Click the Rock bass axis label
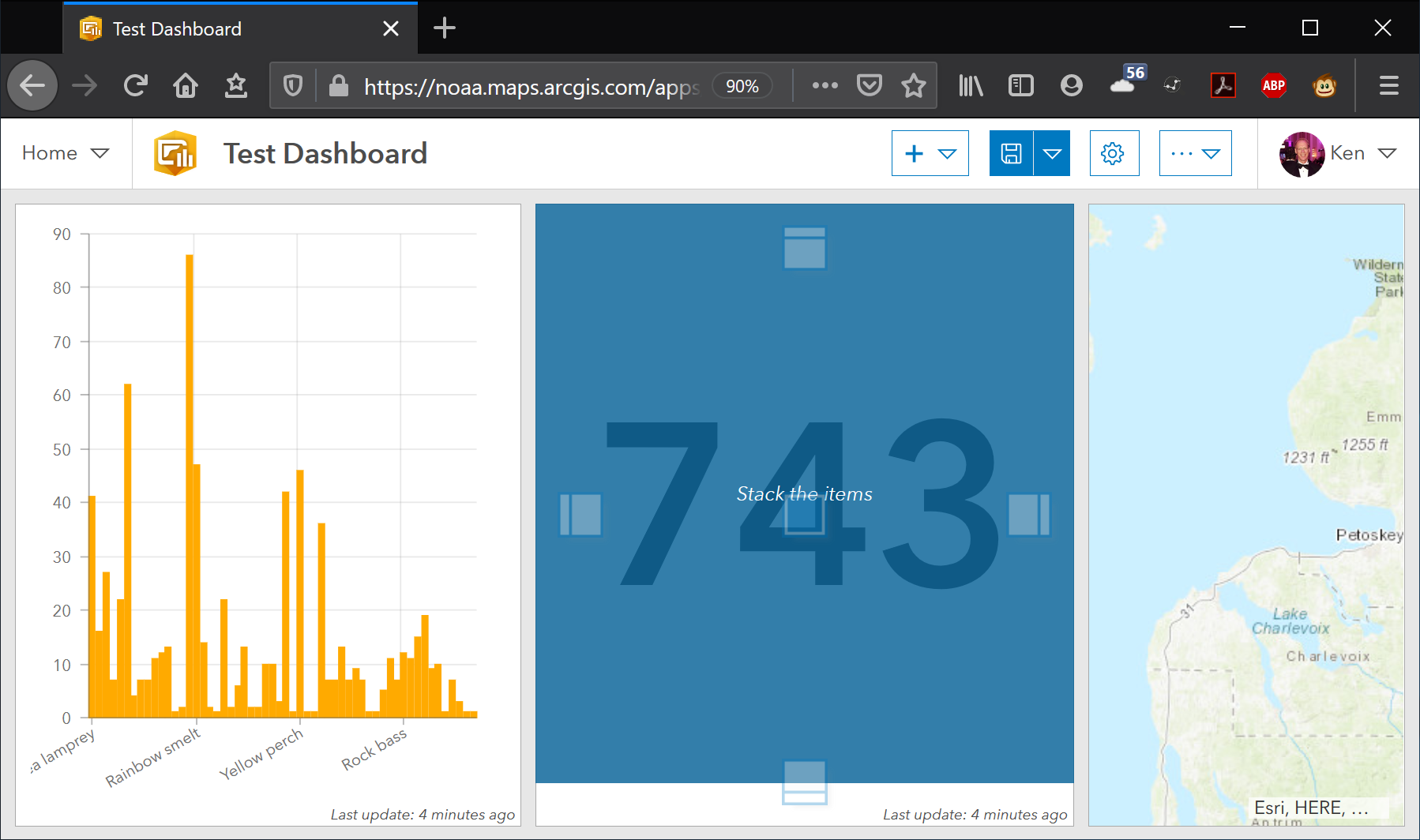Image resolution: width=1420 pixels, height=840 pixels. 374,749
